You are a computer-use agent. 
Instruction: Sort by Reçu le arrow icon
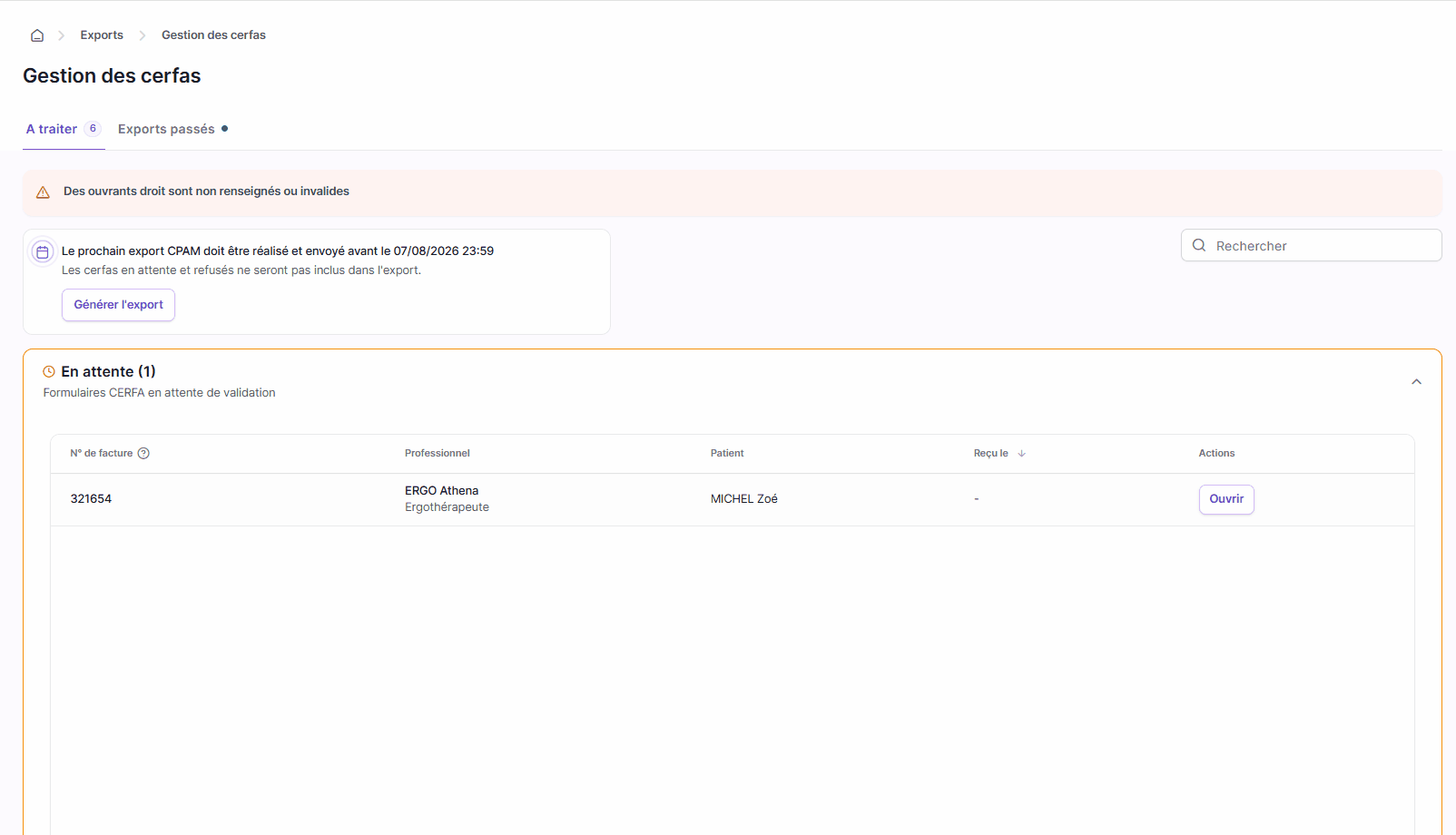pos(1022,454)
